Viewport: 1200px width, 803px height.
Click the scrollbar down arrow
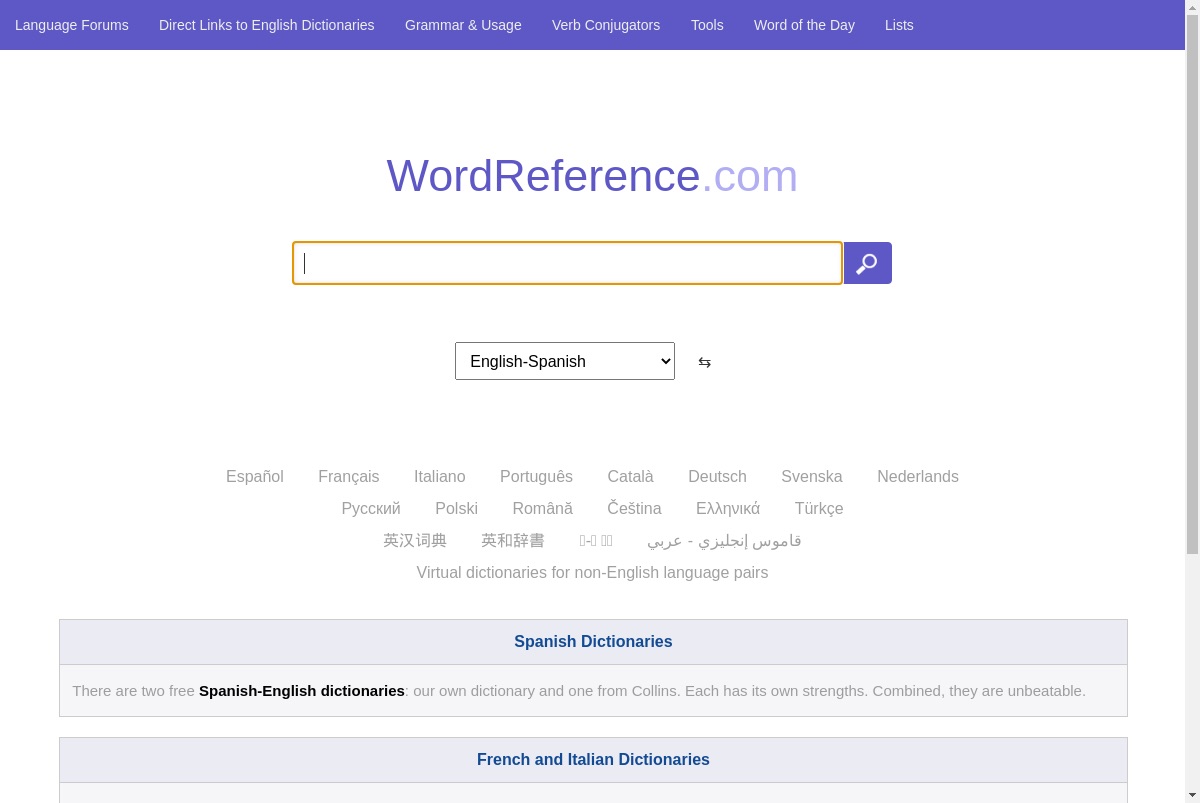coord(1192,796)
